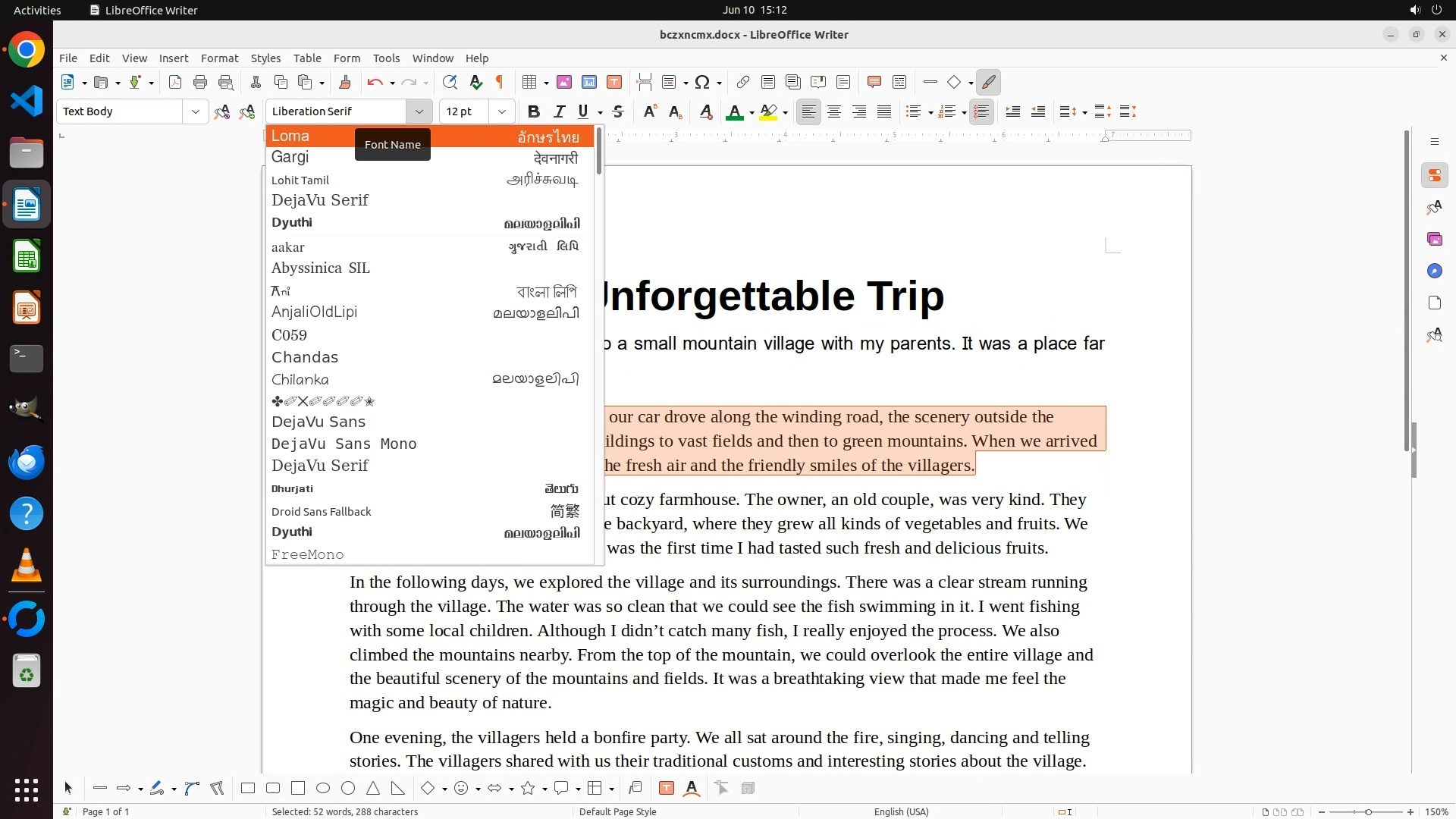This screenshot has width=1456, height=819.
Task: Click the Insert Image icon
Action: click(x=563, y=83)
